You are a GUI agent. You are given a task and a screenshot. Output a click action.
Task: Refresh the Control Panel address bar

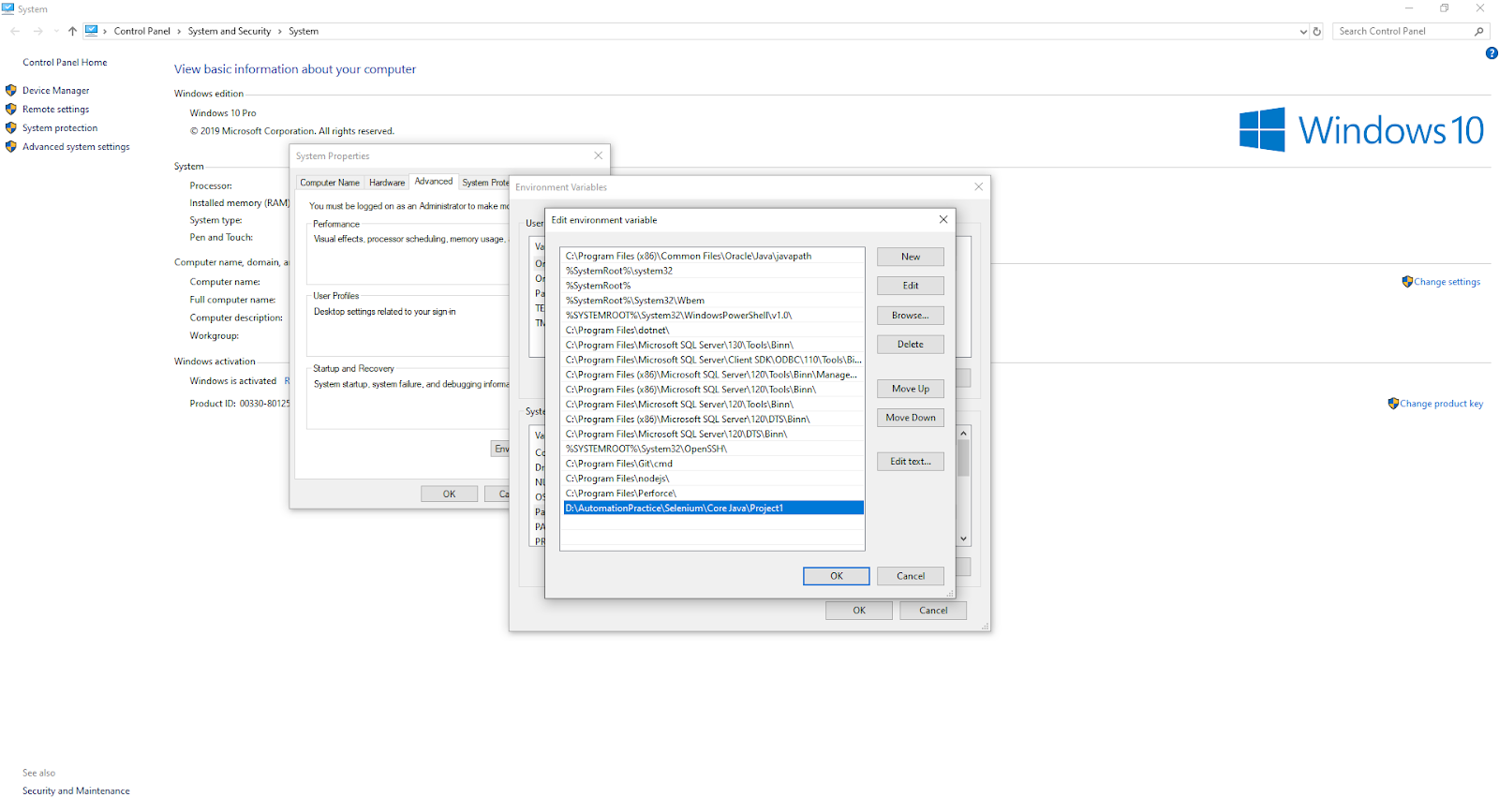1316,31
